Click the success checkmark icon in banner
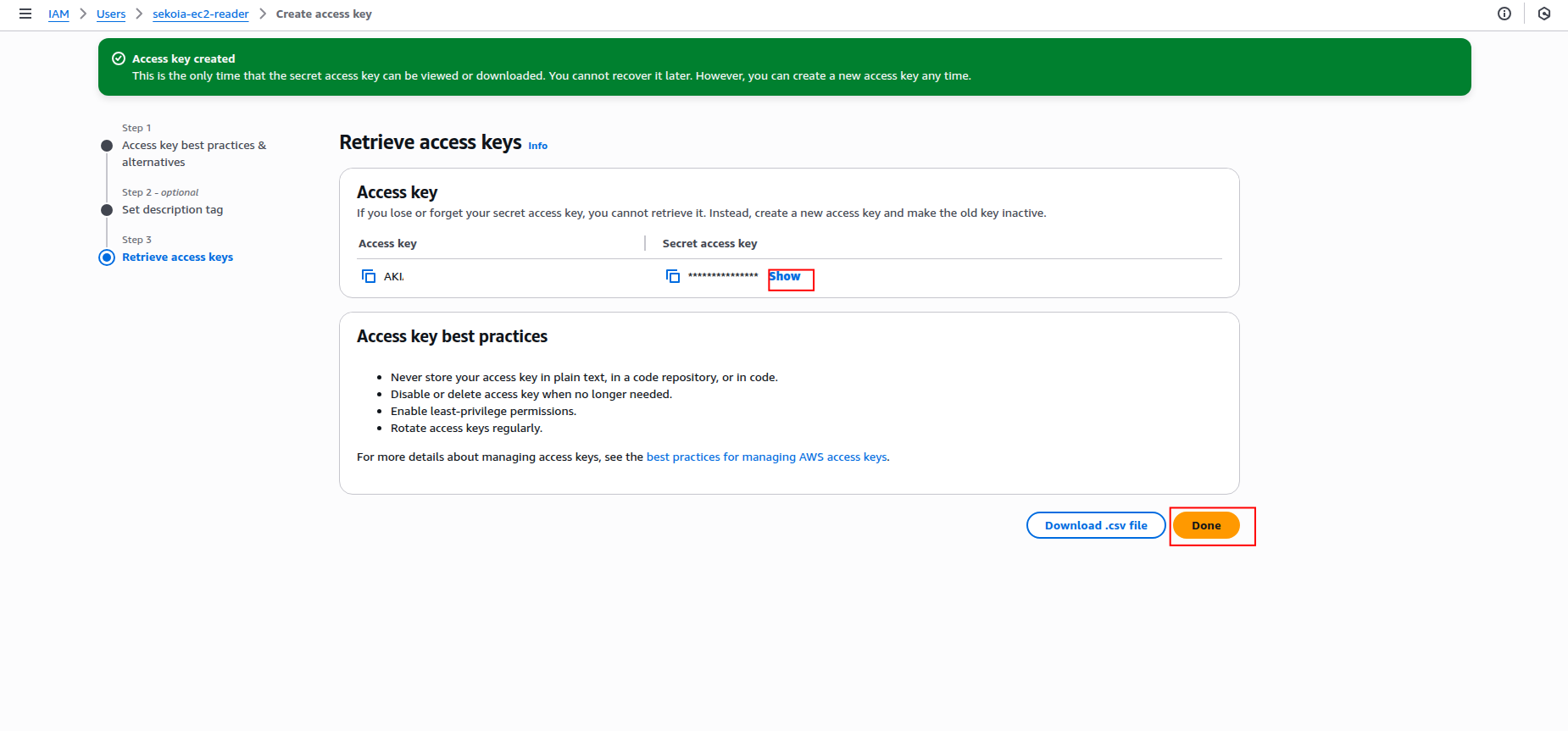Screen dimensions: 1568x731 click(x=119, y=58)
